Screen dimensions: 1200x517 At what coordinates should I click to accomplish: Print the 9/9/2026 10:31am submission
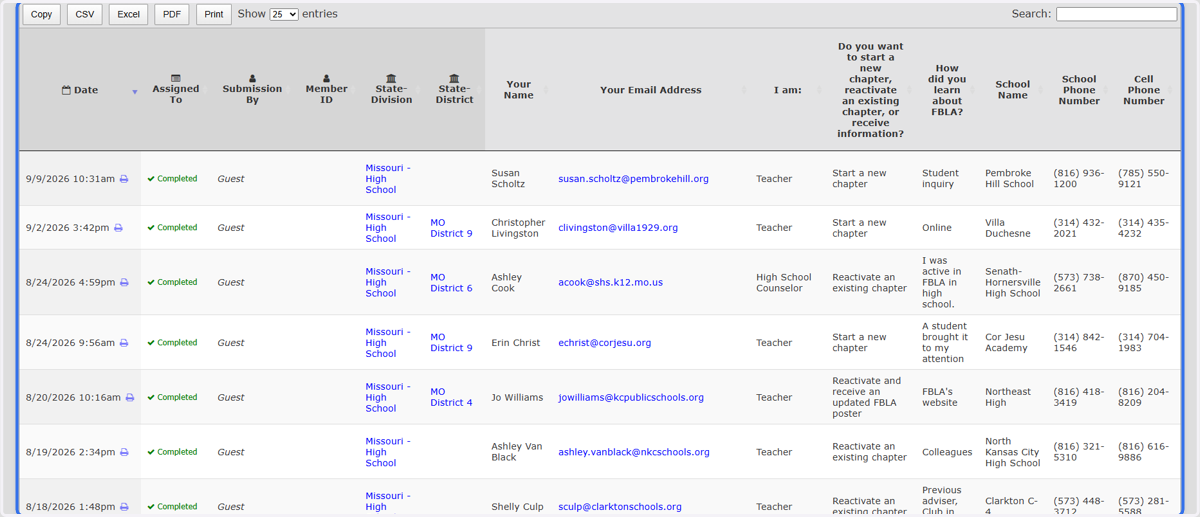(x=124, y=179)
